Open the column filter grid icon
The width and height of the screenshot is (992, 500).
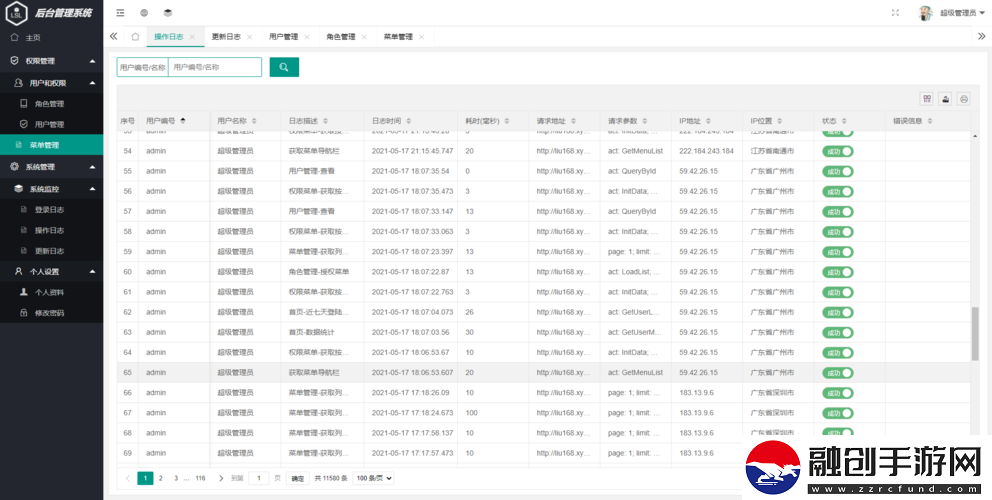coord(927,99)
